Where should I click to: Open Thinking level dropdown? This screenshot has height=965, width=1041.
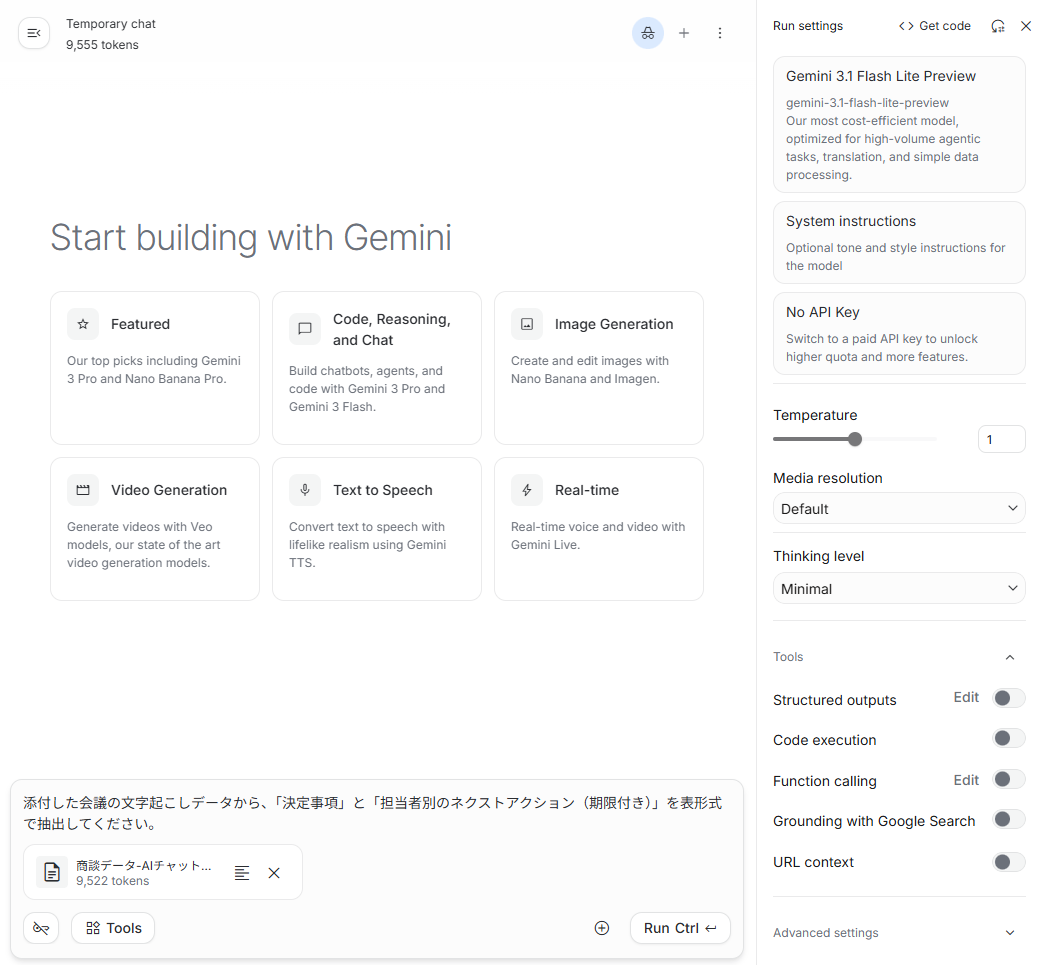[899, 588]
